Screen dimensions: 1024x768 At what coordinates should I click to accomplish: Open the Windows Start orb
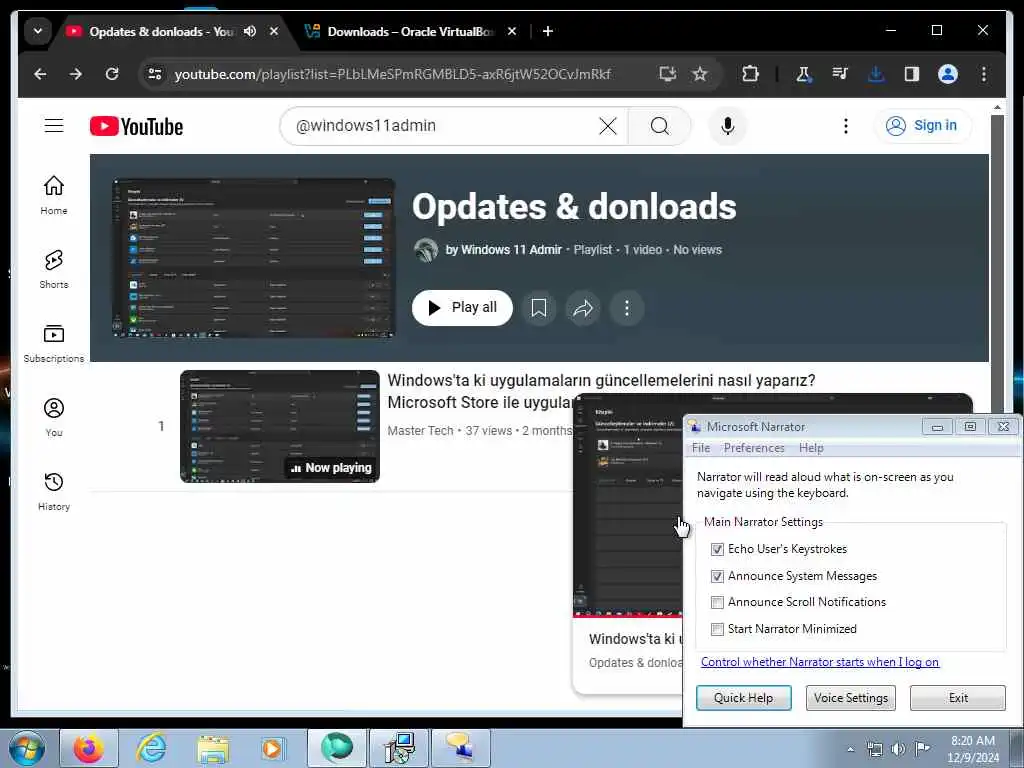point(27,748)
